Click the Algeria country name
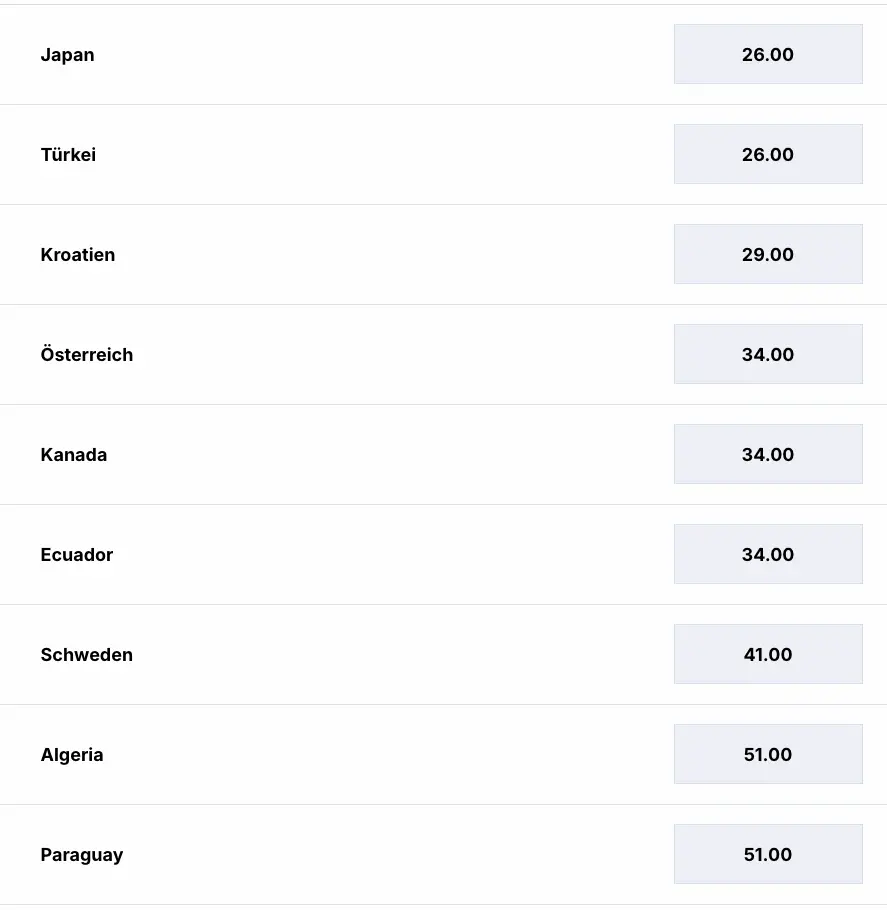Viewport: 887px width, 910px height. [72, 755]
